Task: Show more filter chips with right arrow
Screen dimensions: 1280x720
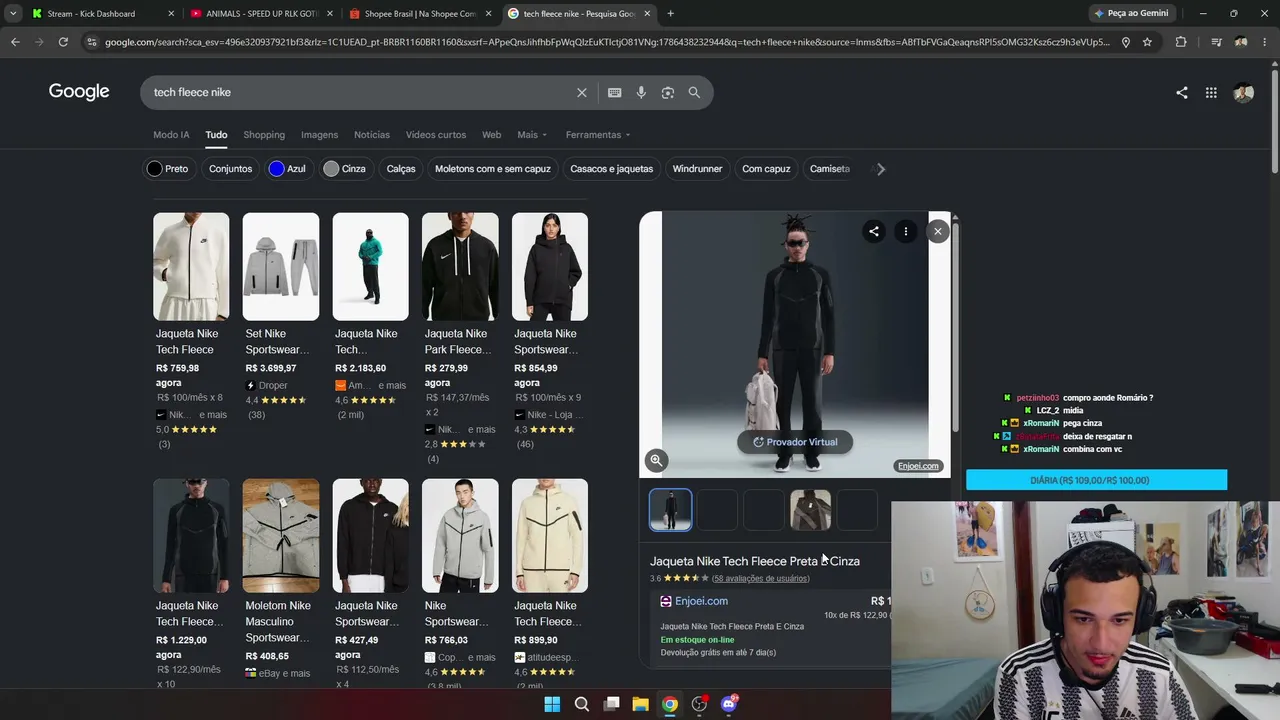Action: [x=881, y=169]
